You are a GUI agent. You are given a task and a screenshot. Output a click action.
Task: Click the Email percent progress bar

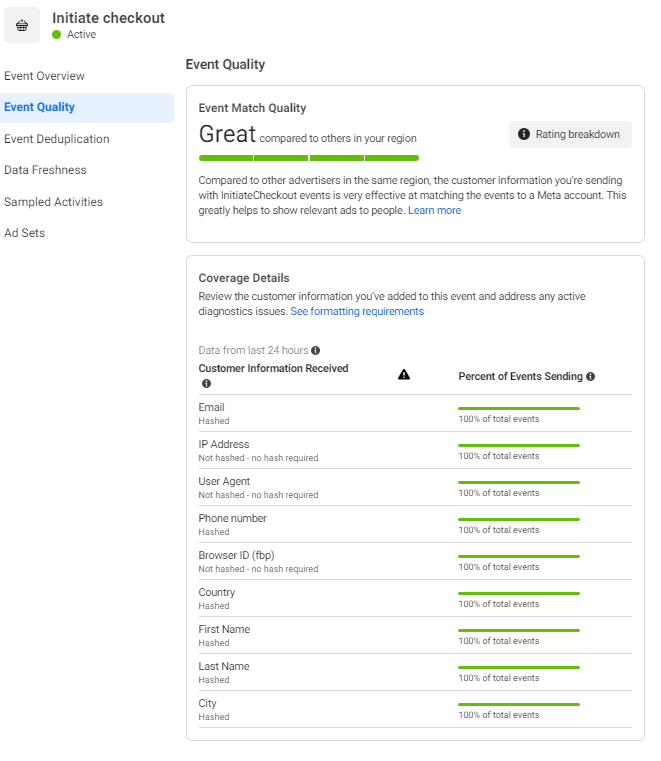click(x=518, y=408)
